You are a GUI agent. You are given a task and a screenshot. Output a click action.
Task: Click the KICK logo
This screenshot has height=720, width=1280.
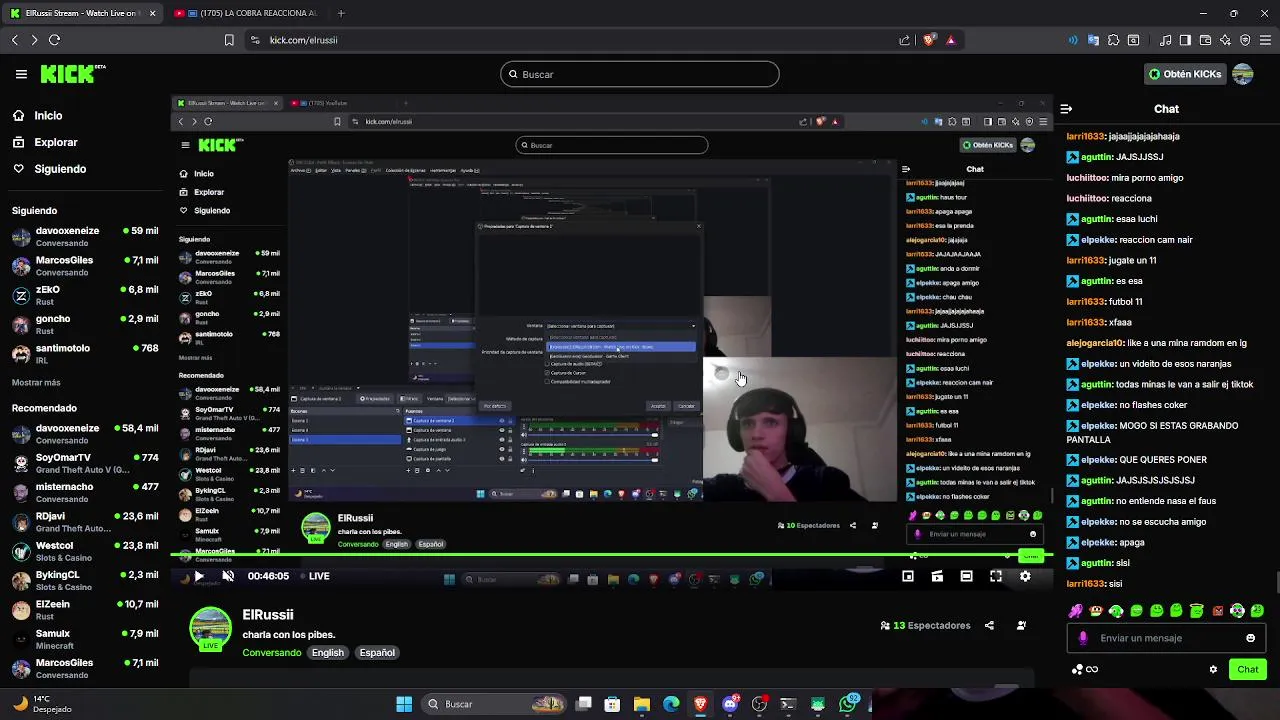(x=72, y=74)
